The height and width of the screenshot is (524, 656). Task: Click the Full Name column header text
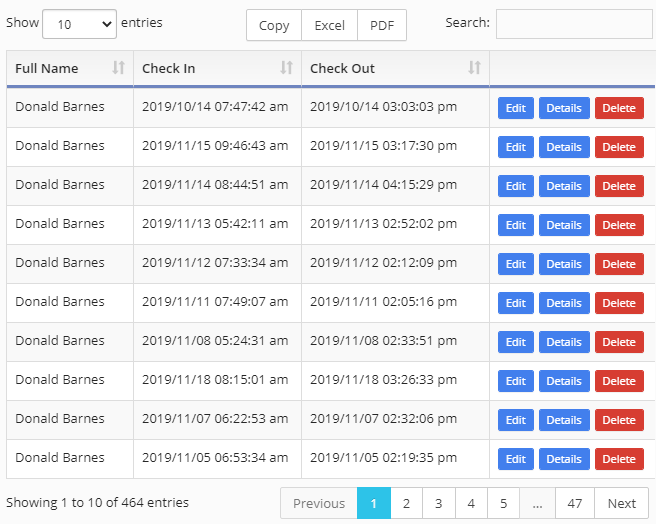pyautogui.click(x=47, y=68)
